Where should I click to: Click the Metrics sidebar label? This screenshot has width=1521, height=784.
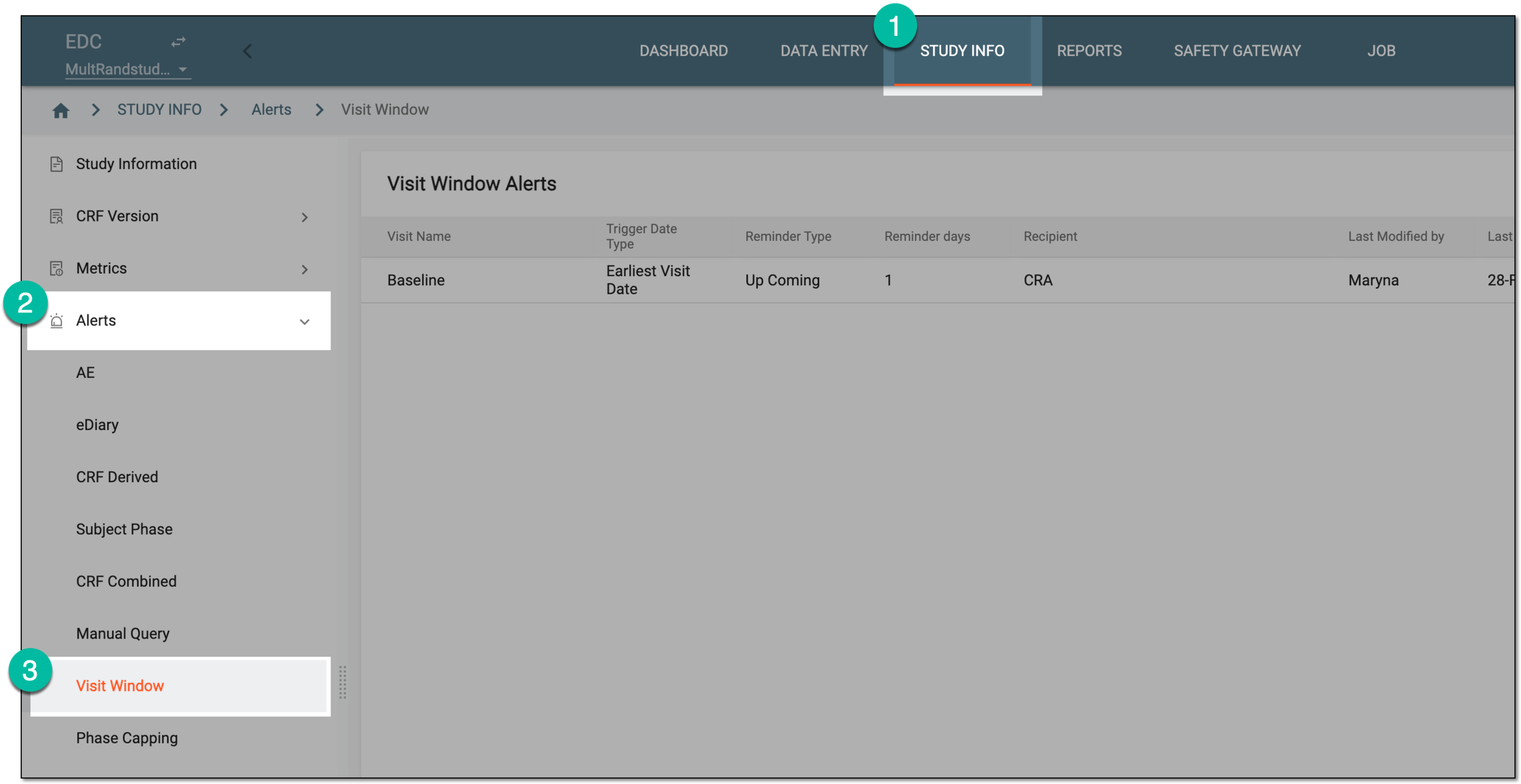coord(101,269)
